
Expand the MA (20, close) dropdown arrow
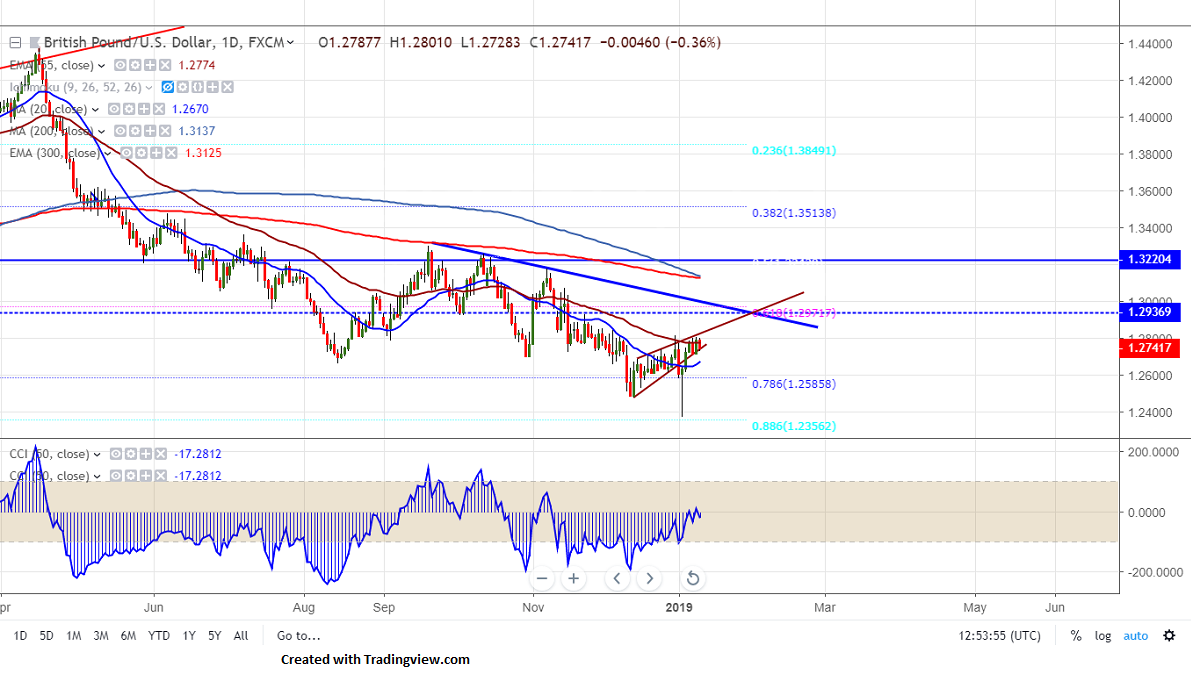(96, 110)
